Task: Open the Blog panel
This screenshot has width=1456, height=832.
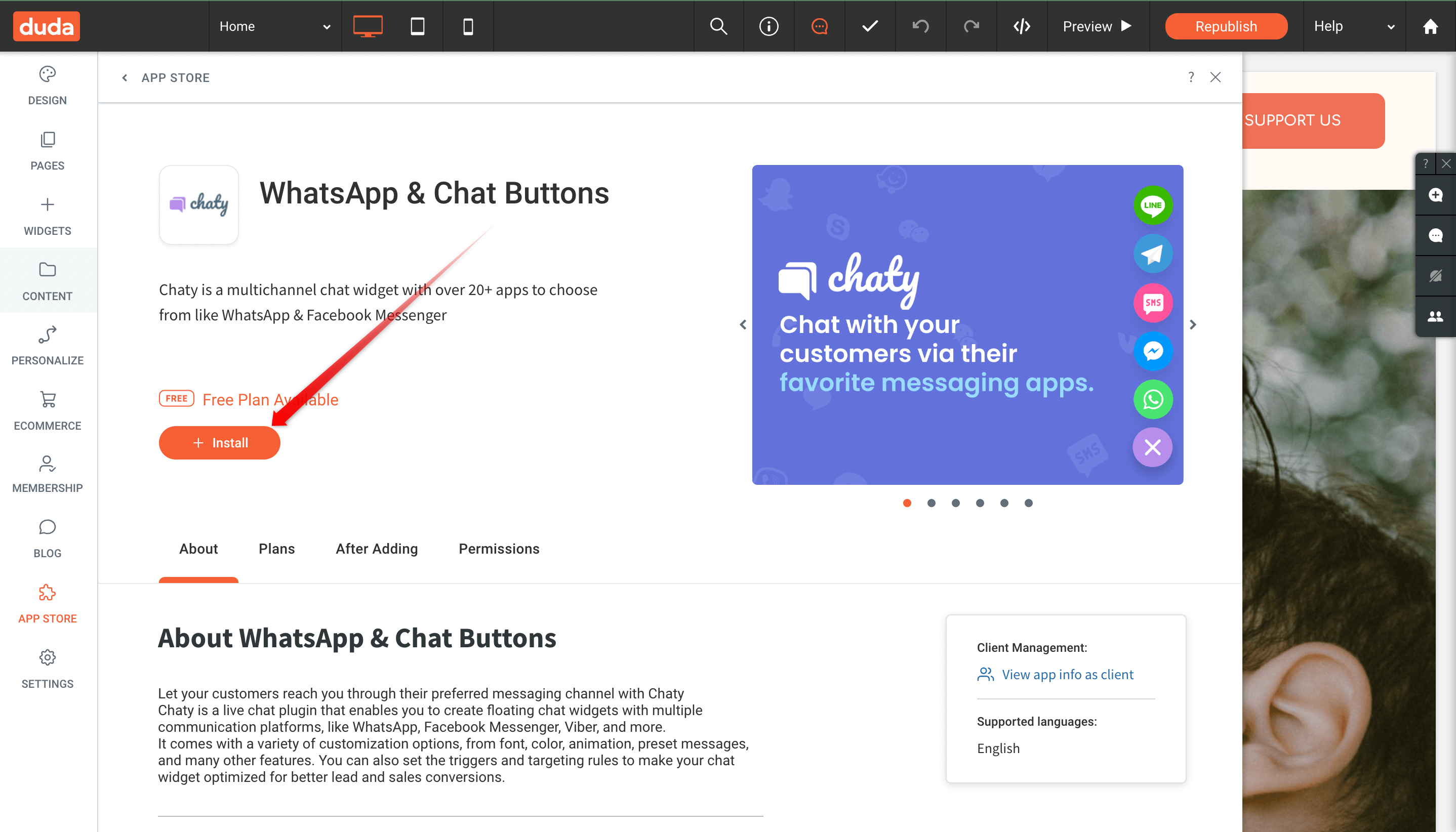Action: (48, 538)
